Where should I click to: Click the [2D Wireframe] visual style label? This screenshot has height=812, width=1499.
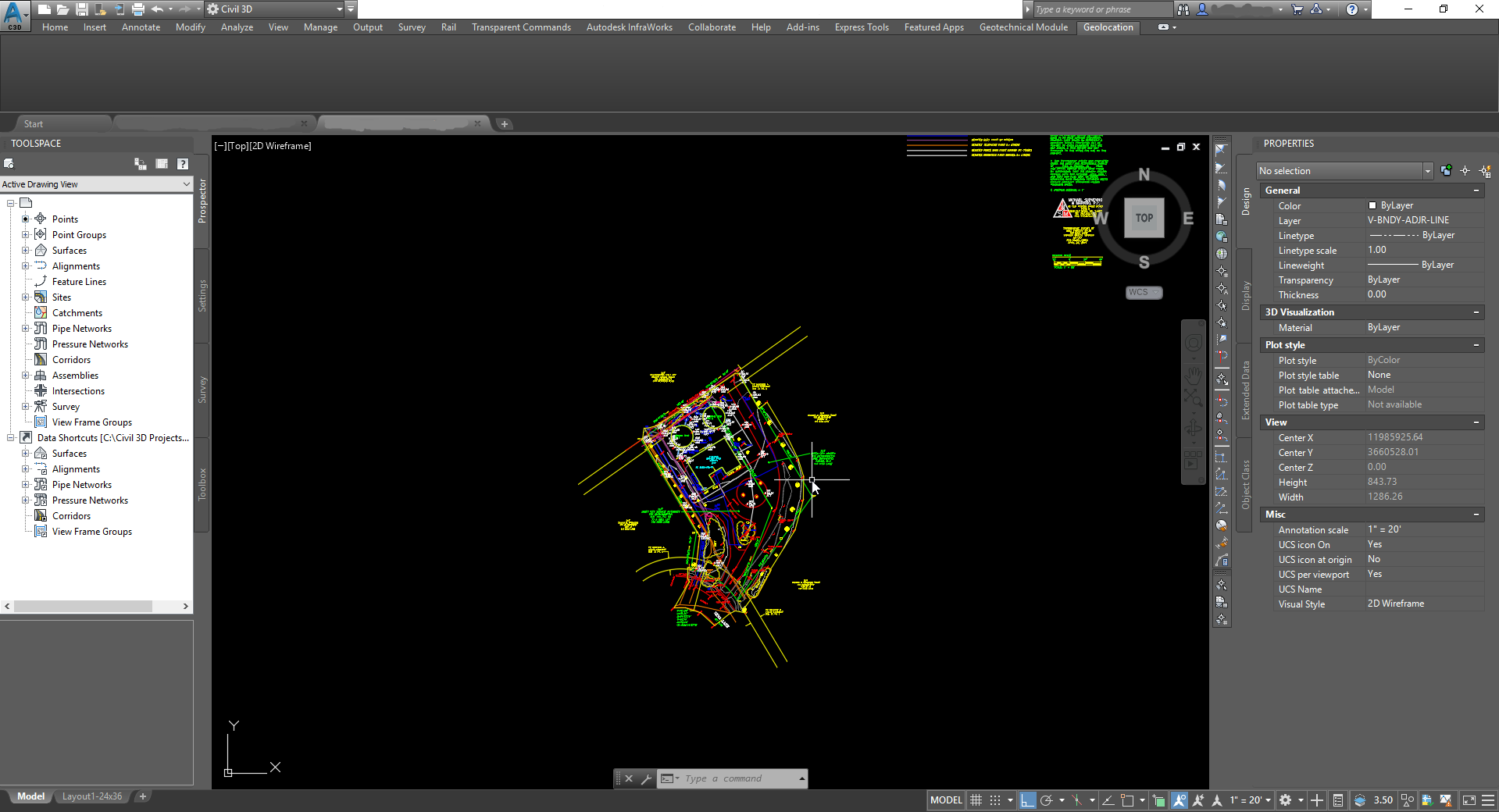280,146
